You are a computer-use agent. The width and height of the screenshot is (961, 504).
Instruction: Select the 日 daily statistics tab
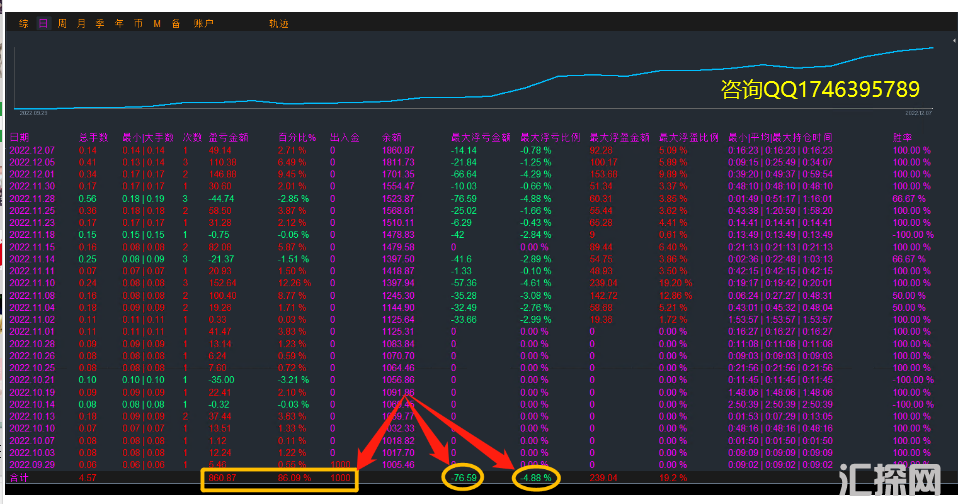coord(43,23)
